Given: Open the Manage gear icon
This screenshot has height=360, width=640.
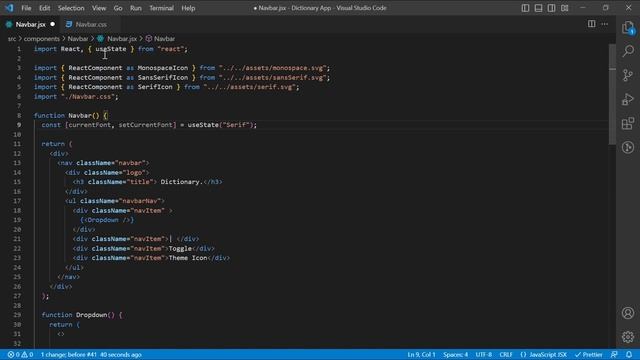Looking at the screenshot, I should pyautogui.click(x=628, y=337).
